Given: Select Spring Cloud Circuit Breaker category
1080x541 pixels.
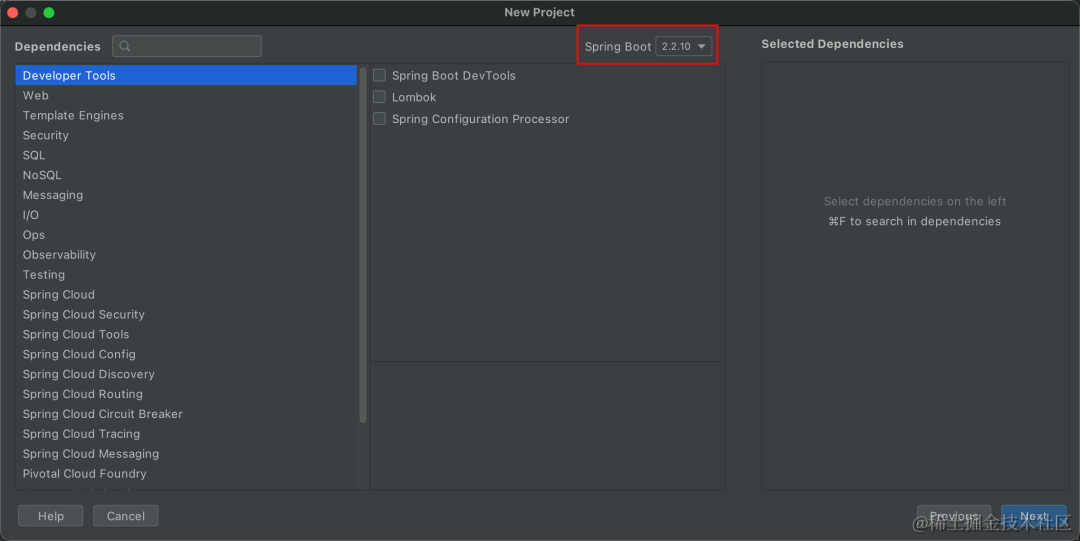Looking at the screenshot, I should click(186, 414).
